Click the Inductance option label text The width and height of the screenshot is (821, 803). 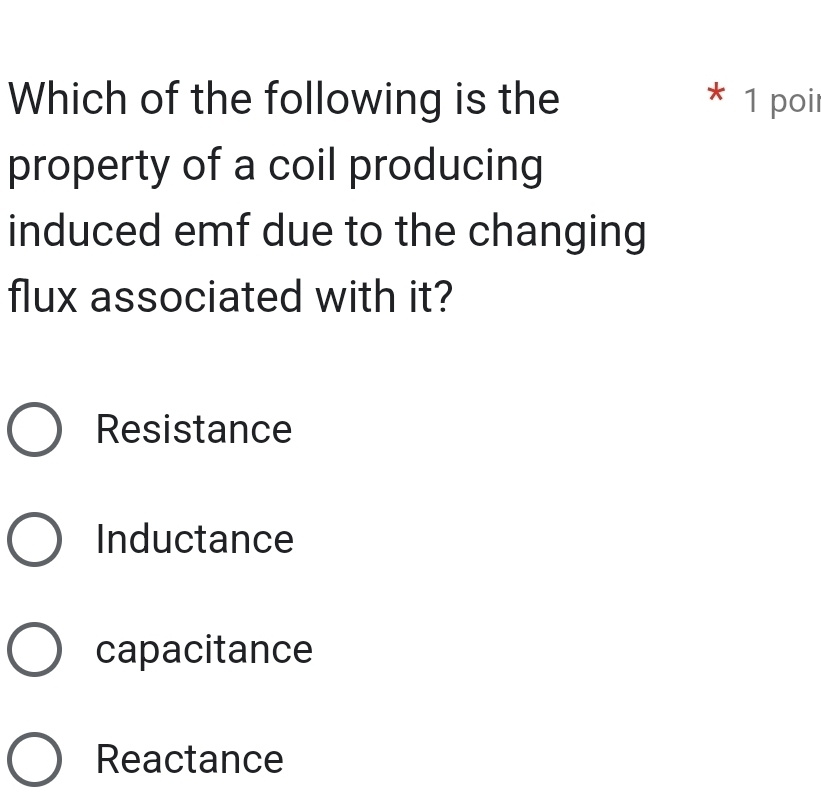[x=195, y=540]
